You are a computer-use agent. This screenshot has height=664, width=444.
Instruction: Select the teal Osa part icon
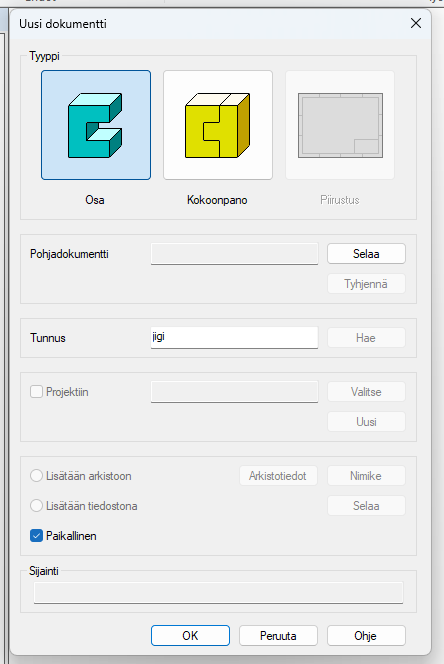click(96, 125)
